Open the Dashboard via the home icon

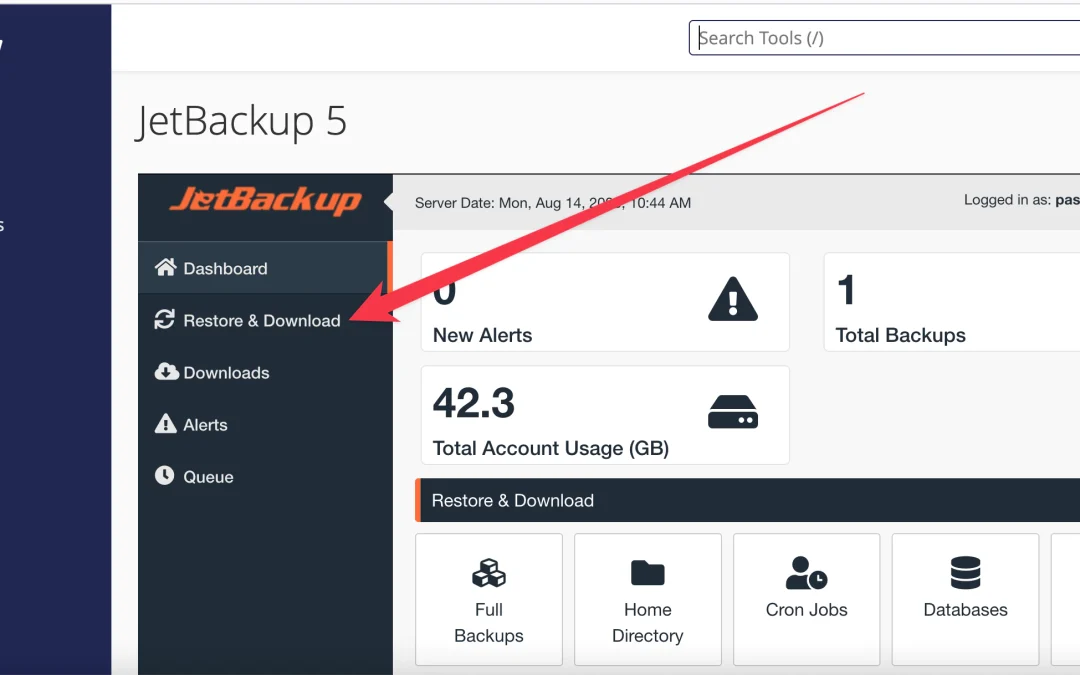(x=164, y=267)
